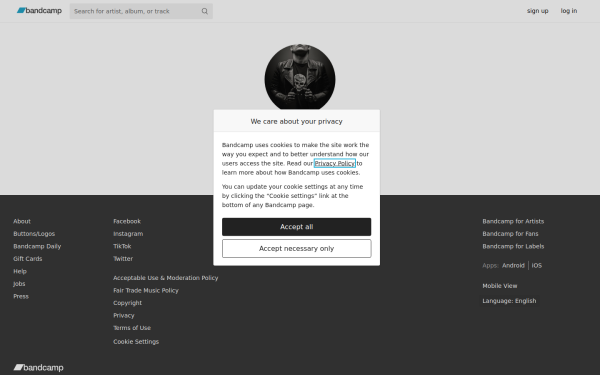Open the Copyright link
The image size is (600, 375).
tap(127, 303)
